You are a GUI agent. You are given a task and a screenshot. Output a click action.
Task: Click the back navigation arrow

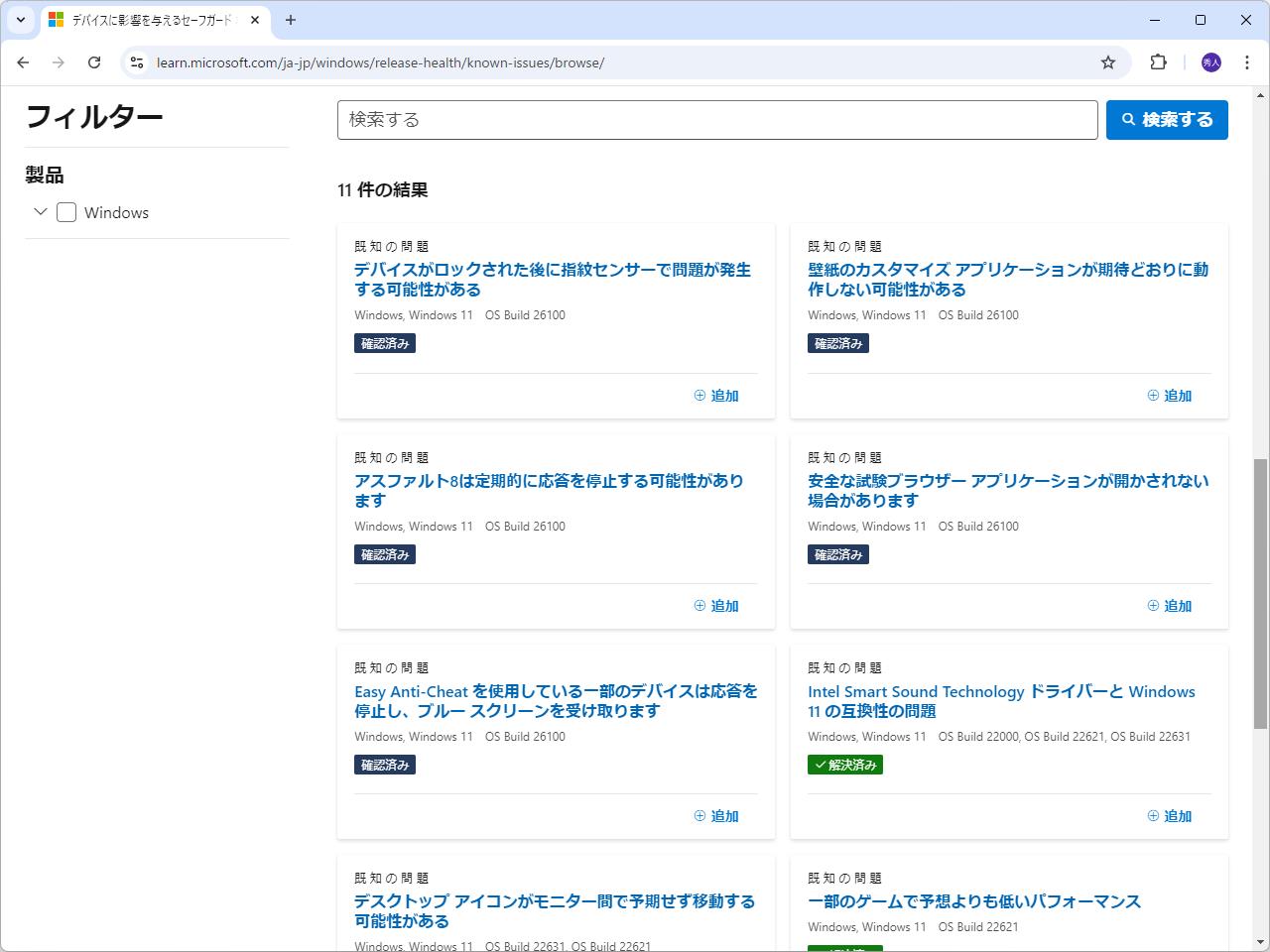23,61
